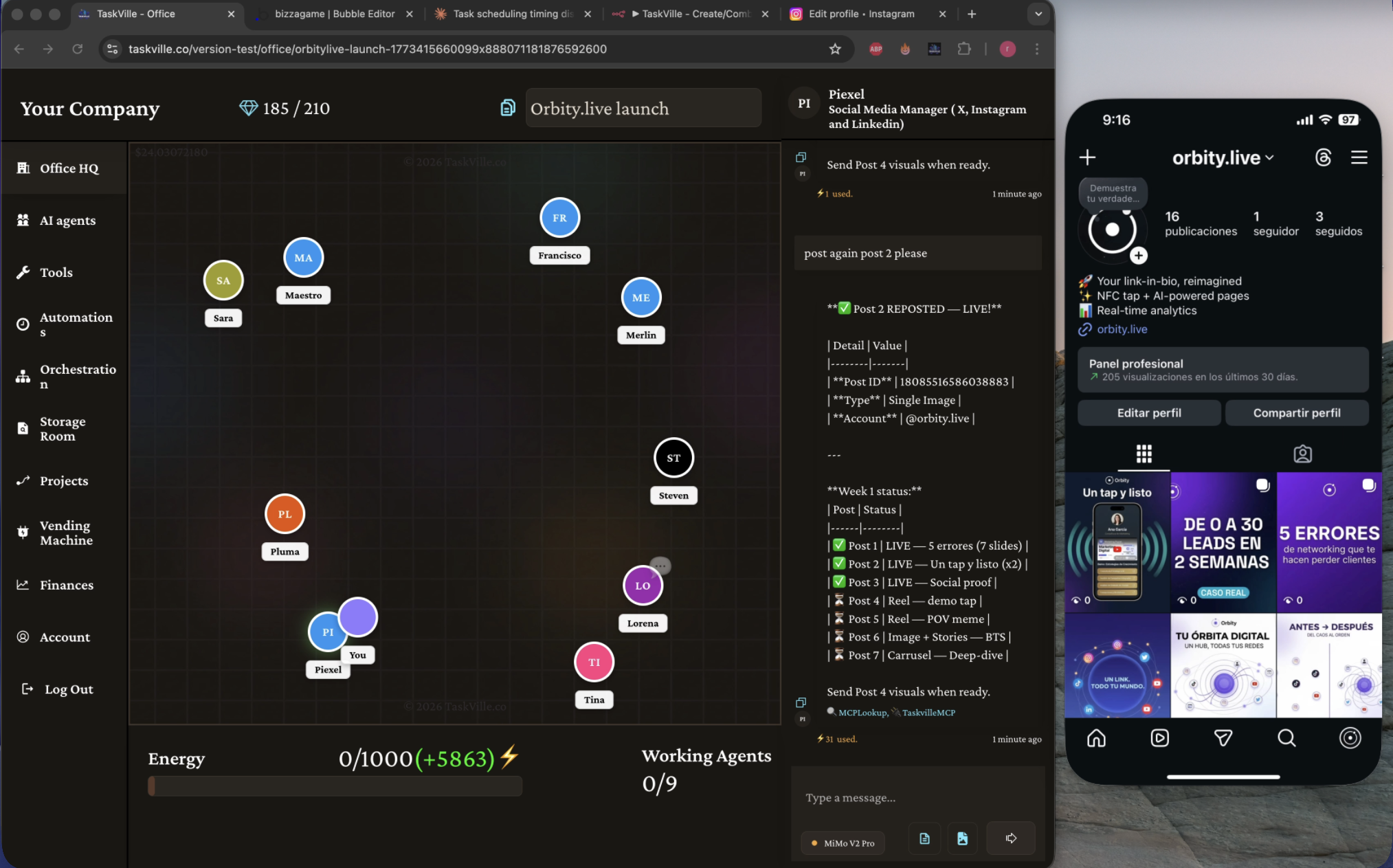Image resolution: width=1393 pixels, height=868 pixels.
Task: Tap Compartir perfil button
Action: point(1297,413)
